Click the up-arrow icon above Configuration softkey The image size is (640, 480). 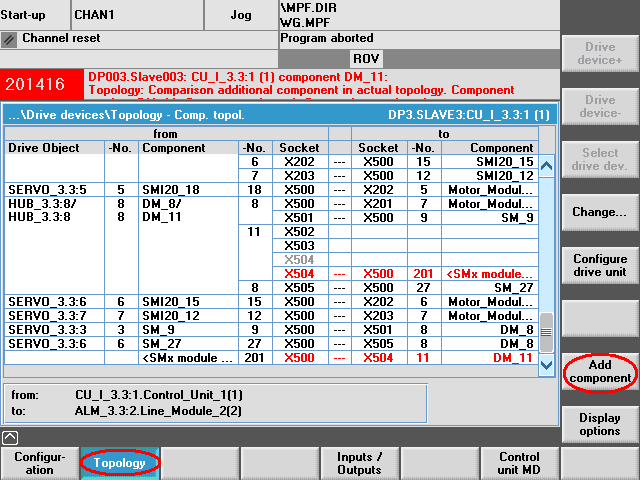(10, 438)
